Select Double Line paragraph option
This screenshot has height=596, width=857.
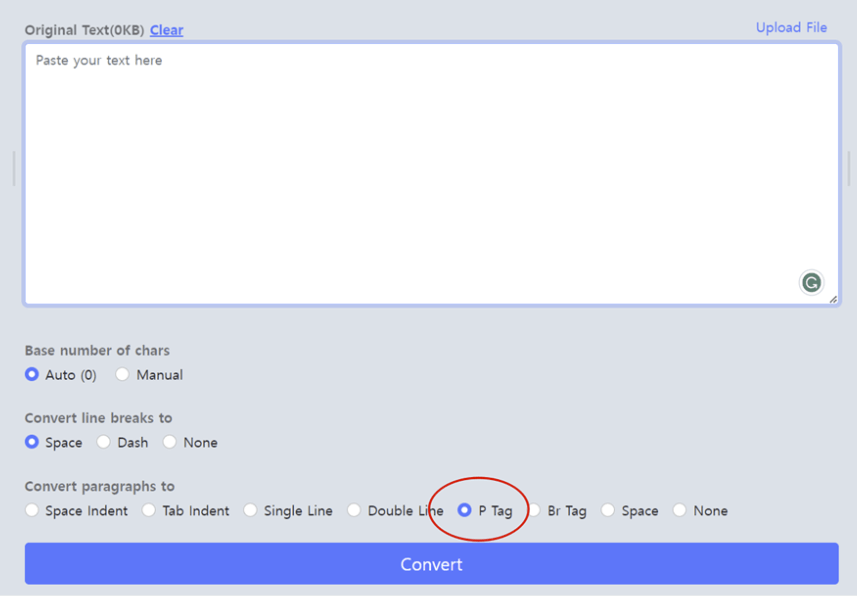point(354,510)
